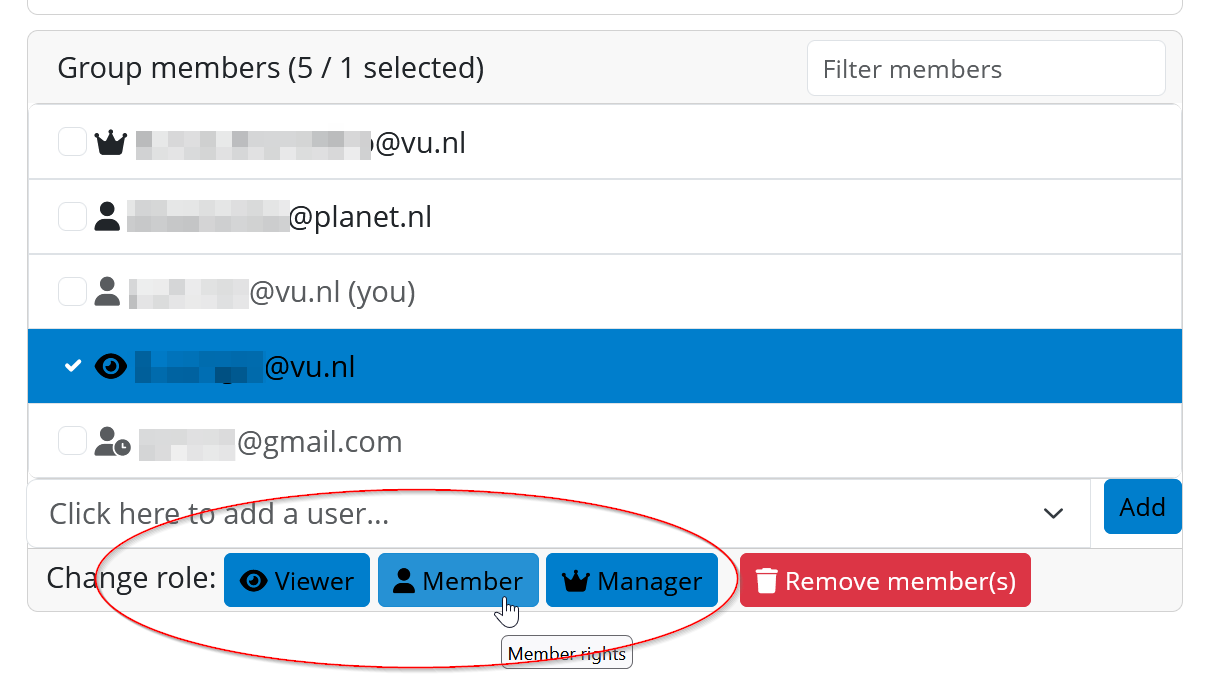Click the "Group members" panel heading

270,68
